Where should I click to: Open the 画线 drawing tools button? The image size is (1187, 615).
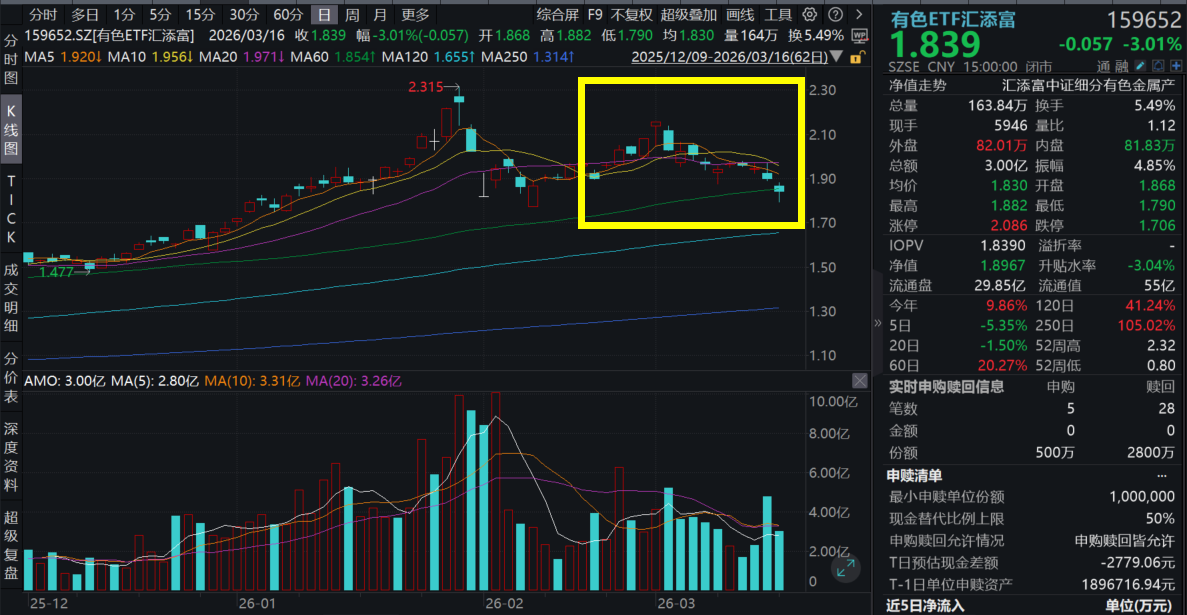click(740, 15)
